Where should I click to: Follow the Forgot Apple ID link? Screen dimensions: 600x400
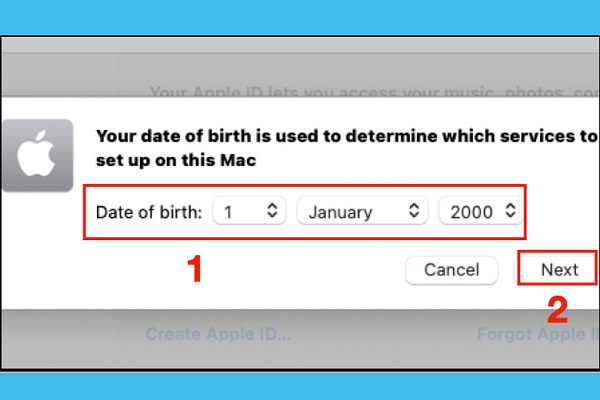point(537,334)
